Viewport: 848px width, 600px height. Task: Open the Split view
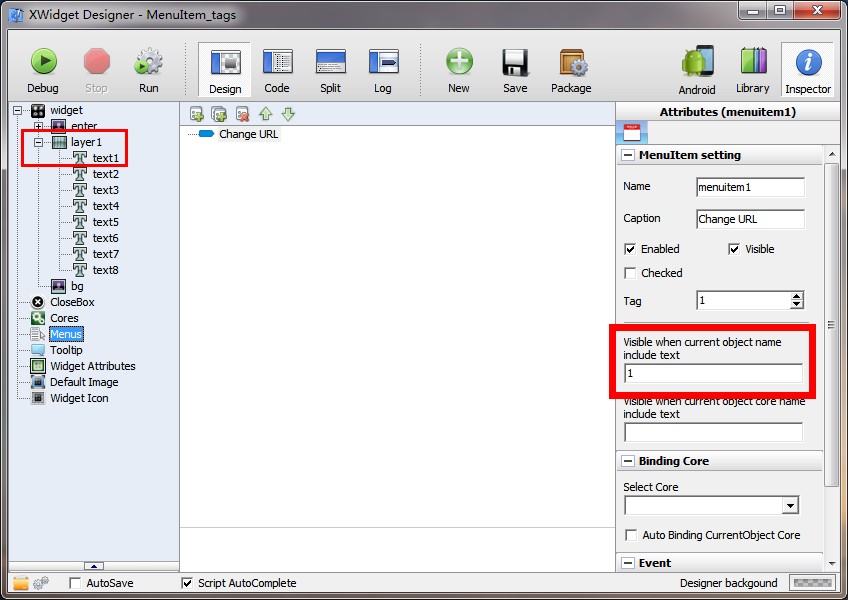click(x=330, y=70)
